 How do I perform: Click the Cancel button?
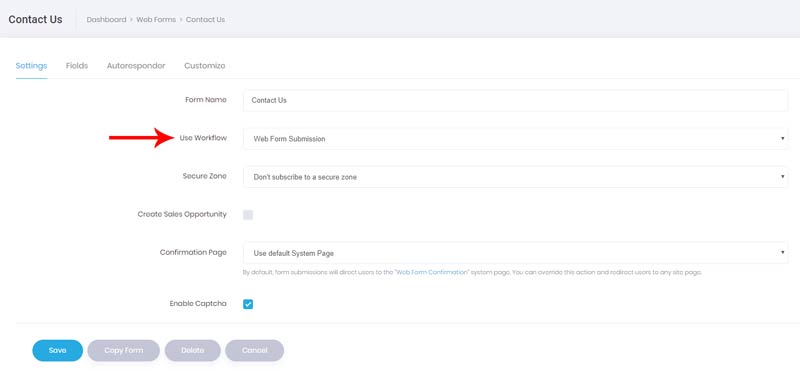255,351
